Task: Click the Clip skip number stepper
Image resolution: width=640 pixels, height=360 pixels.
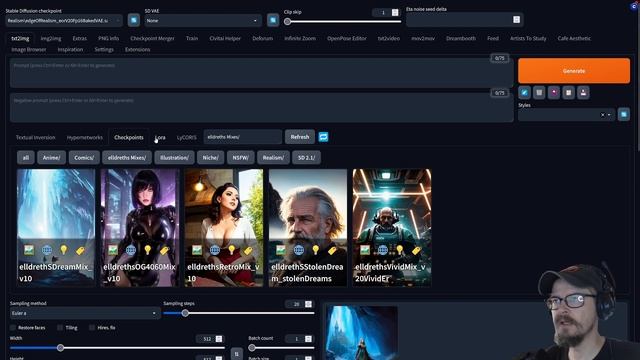Action: [x=395, y=13]
